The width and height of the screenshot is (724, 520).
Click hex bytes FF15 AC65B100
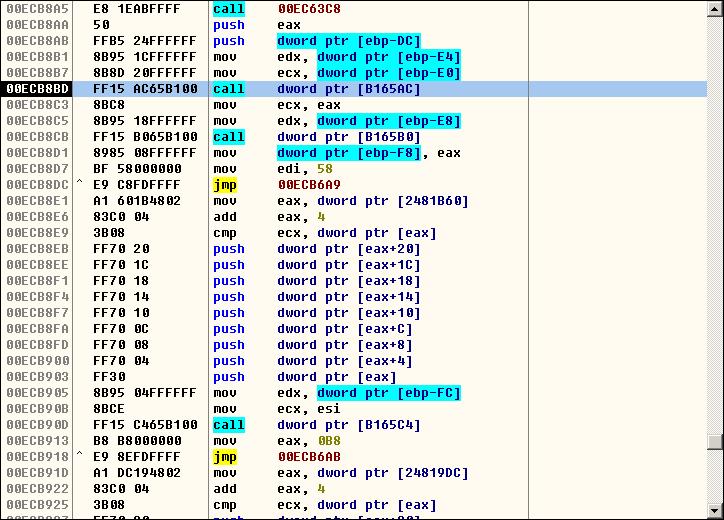tap(145, 89)
